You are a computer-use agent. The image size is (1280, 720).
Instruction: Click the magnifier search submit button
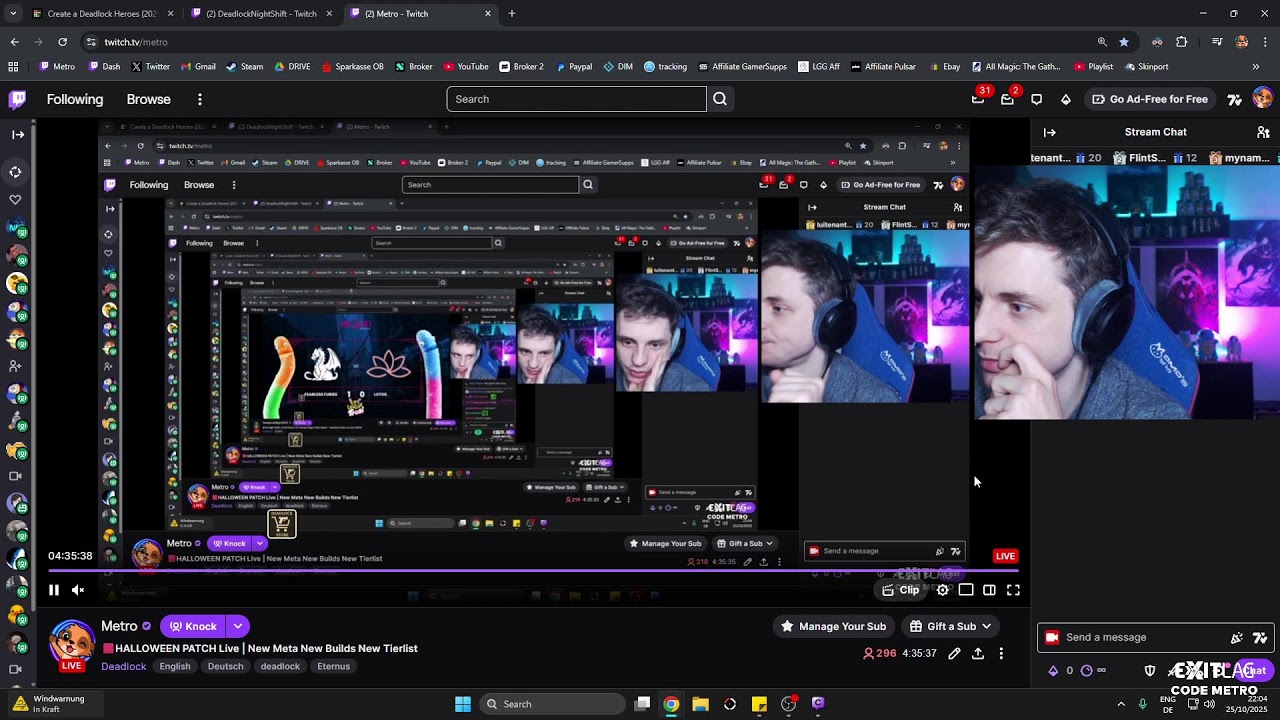tap(720, 99)
